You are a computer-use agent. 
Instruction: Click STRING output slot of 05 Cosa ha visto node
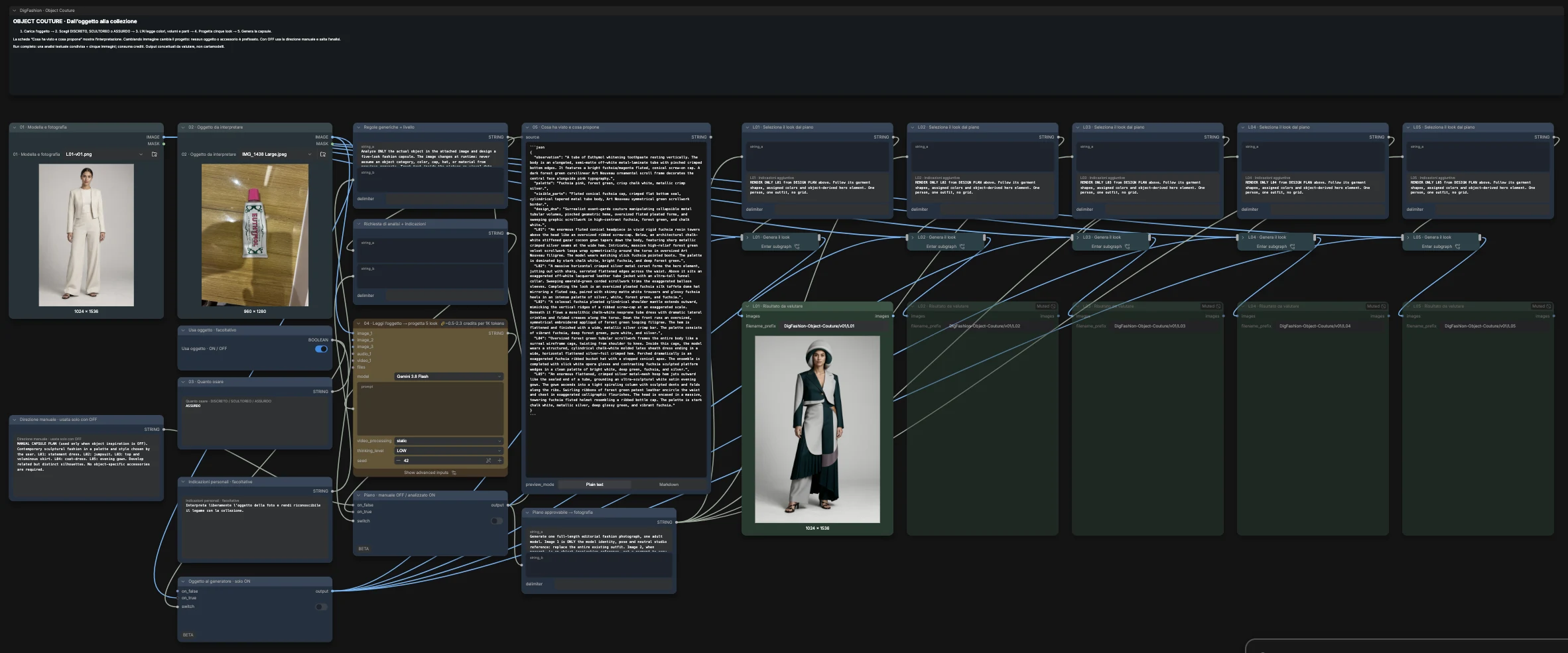pos(710,137)
